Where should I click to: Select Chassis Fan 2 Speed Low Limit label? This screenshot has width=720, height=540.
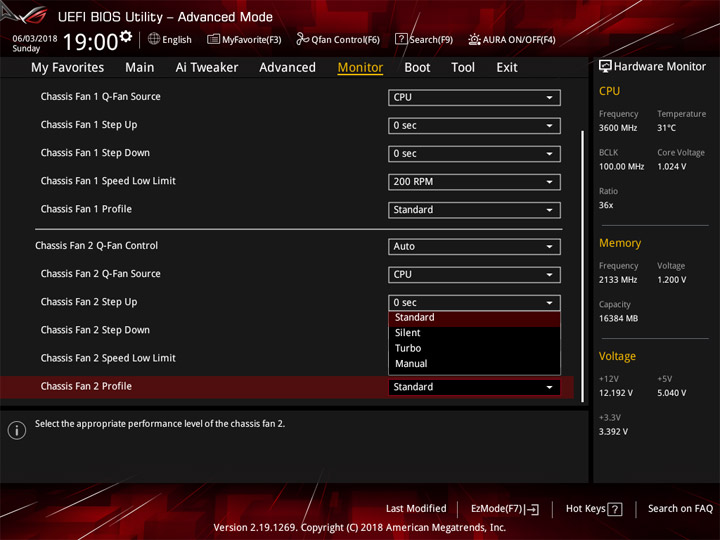click(x=108, y=358)
